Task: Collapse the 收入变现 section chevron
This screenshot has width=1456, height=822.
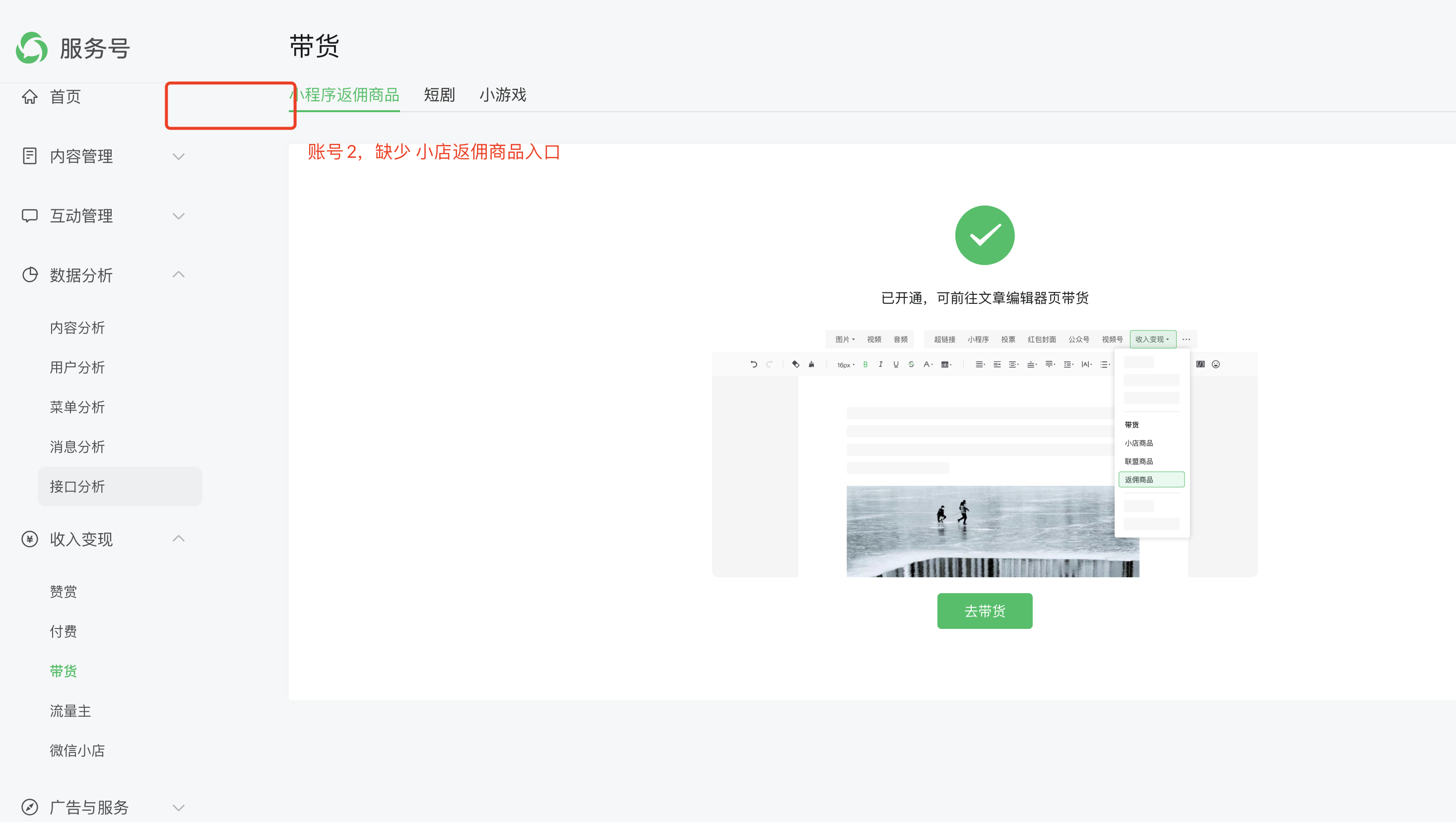Action: (x=179, y=539)
